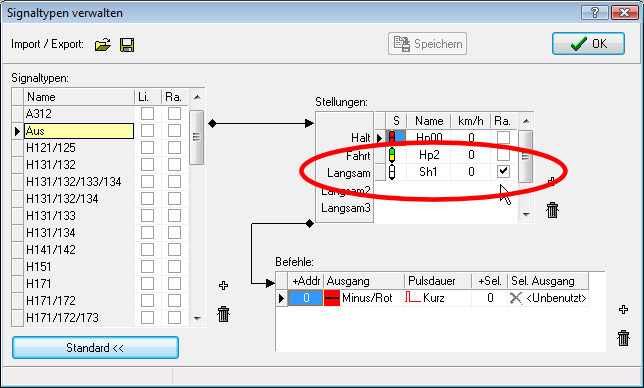This screenshot has height=388, width=644.
Task: Select signal type H121/125
Action: 79,148
